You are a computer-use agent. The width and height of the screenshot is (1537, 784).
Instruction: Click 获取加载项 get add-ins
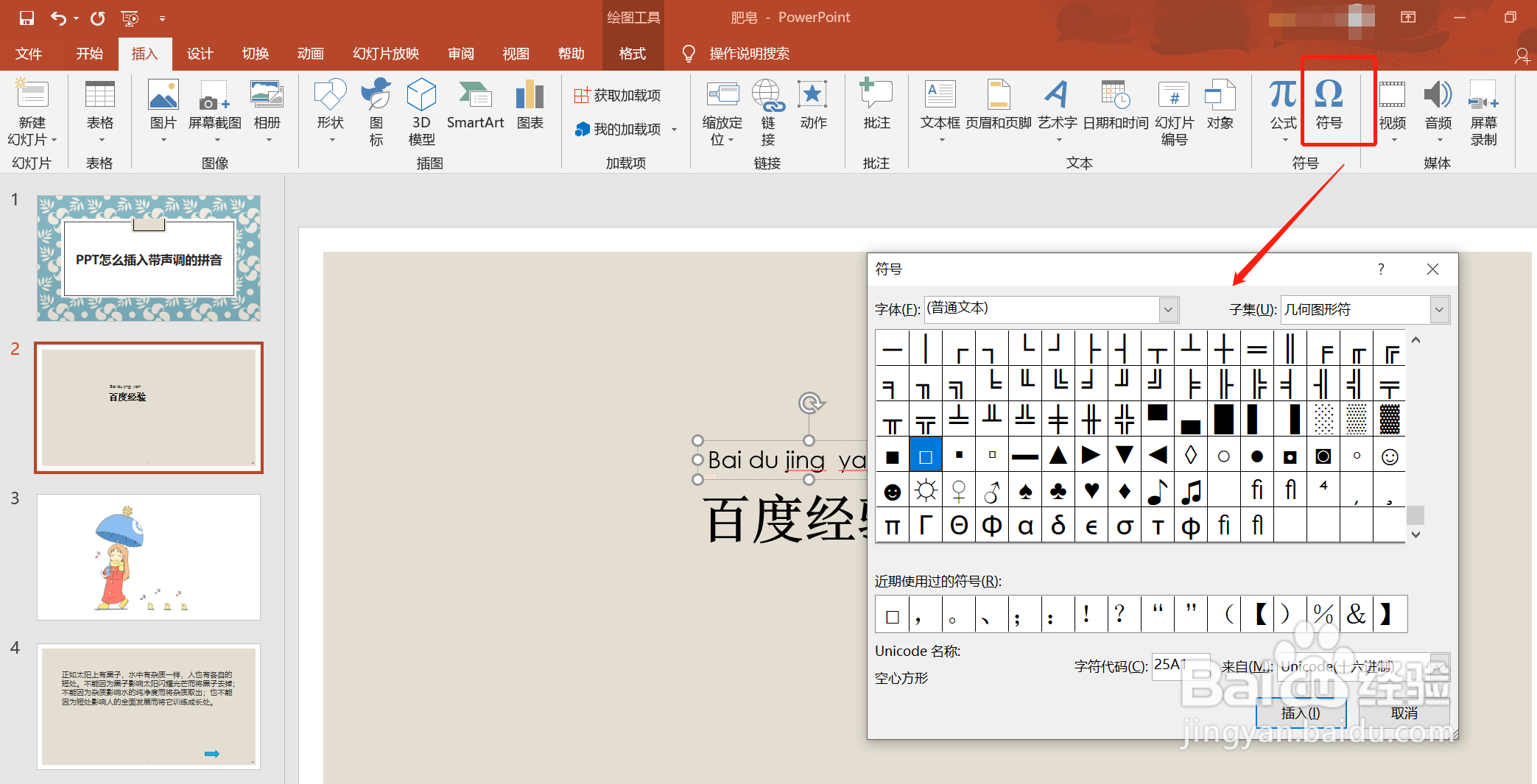click(617, 95)
